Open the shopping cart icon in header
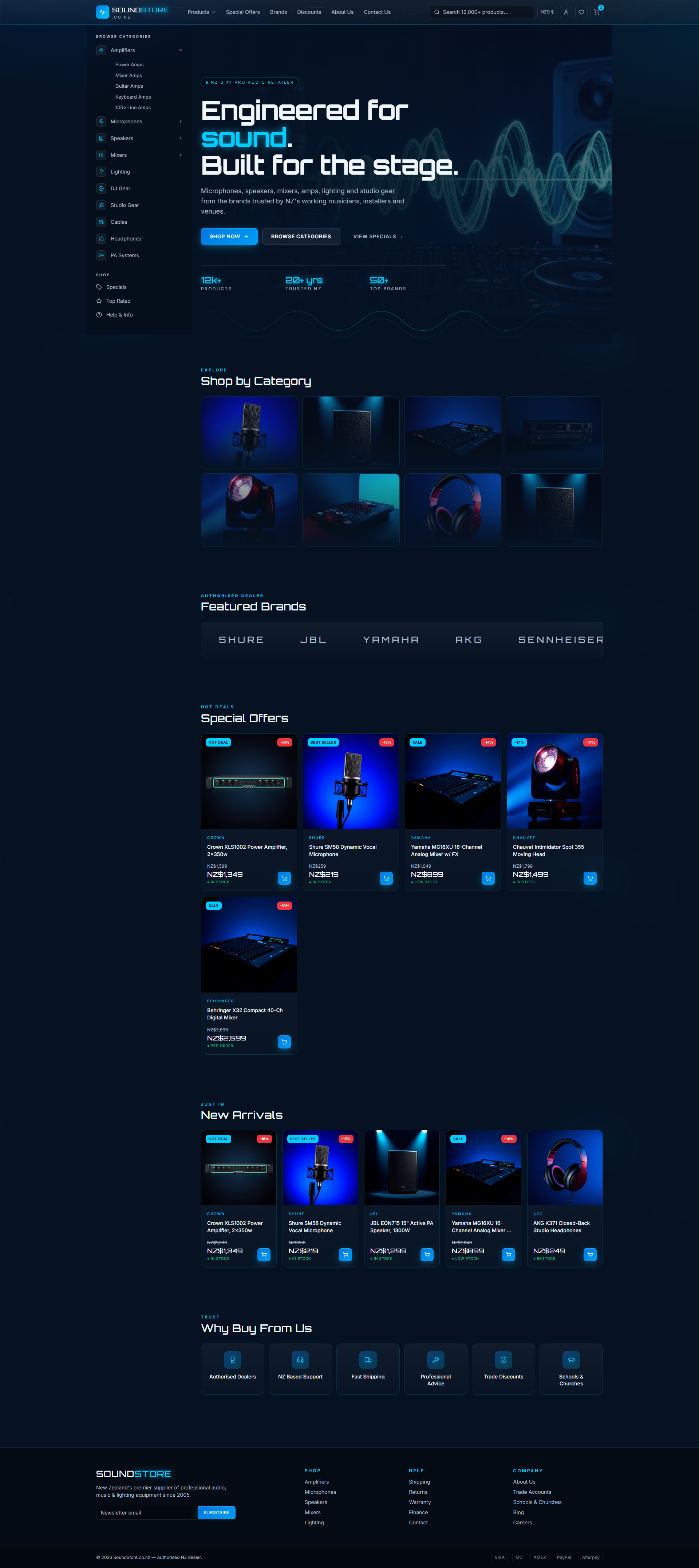This screenshot has width=699, height=1568. (x=597, y=12)
